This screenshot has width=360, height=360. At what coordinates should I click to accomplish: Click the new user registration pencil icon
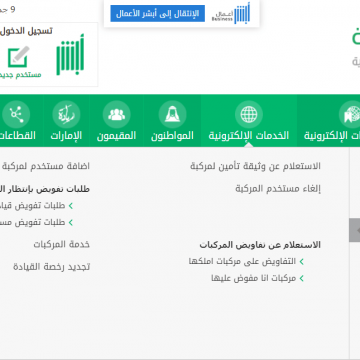point(18,57)
